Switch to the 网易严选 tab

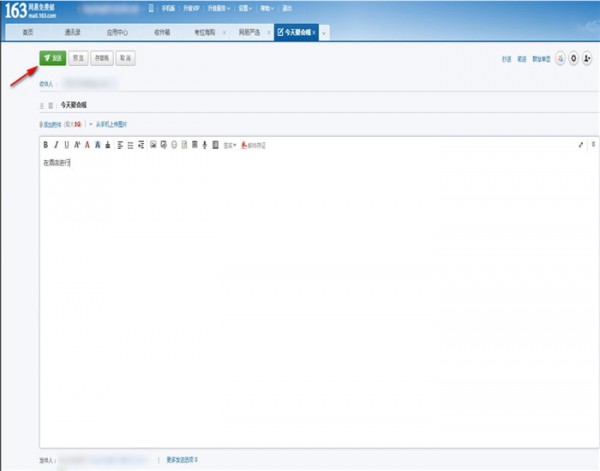(x=249, y=33)
